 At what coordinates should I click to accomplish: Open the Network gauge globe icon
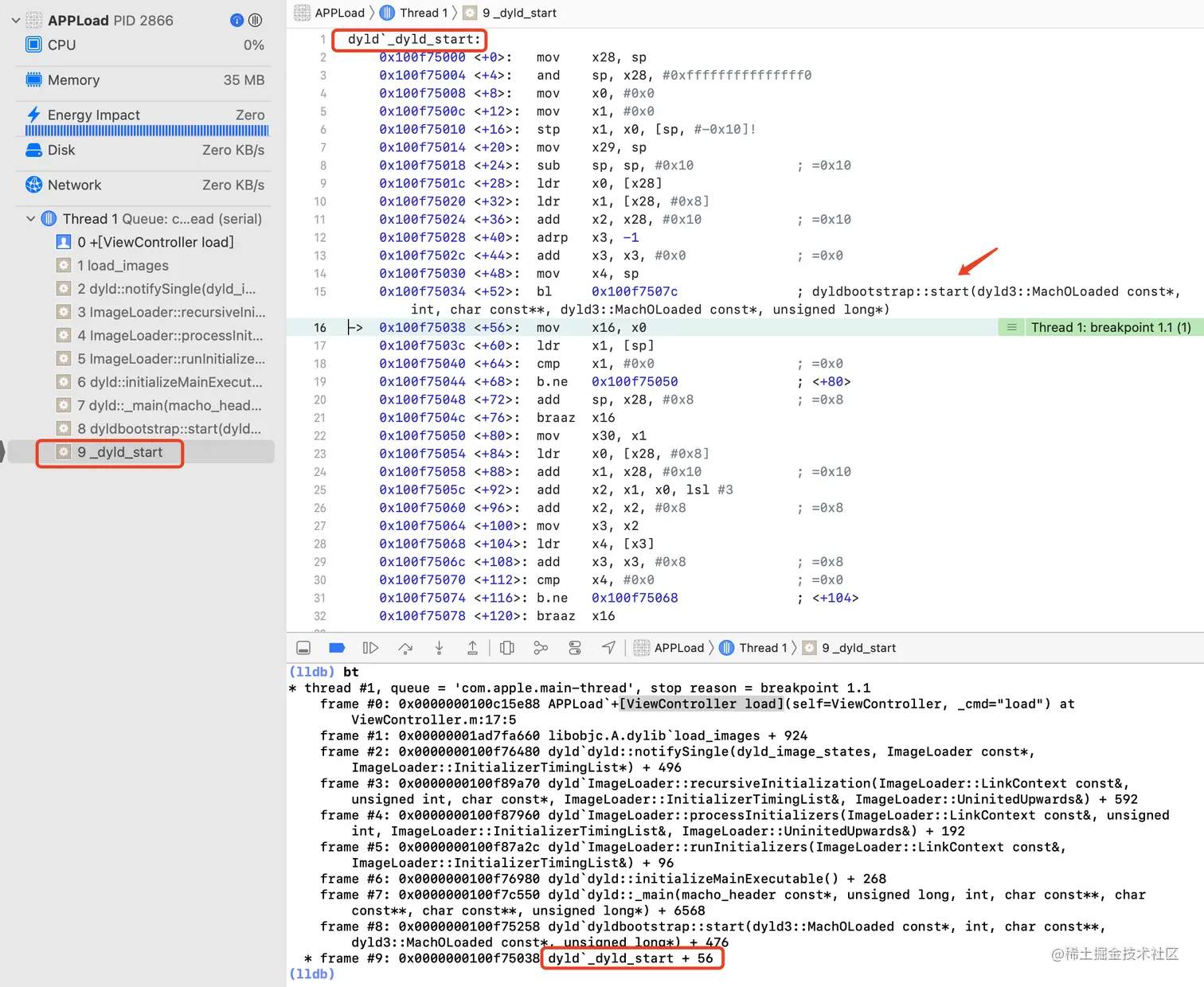pos(33,185)
